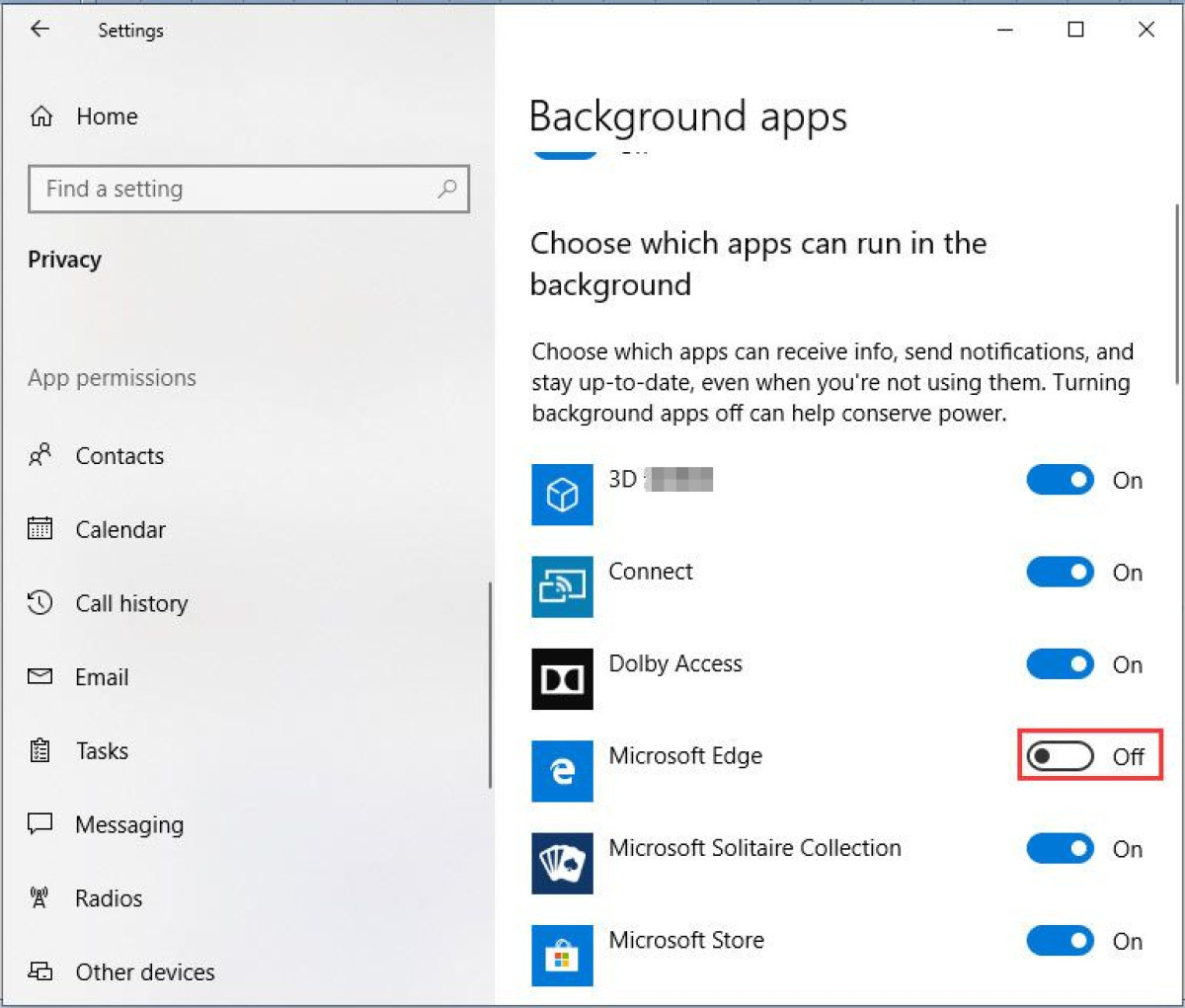Image resolution: width=1185 pixels, height=1008 pixels.
Task: Open the Tasks clipboard icon
Action: click(x=39, y=750)
